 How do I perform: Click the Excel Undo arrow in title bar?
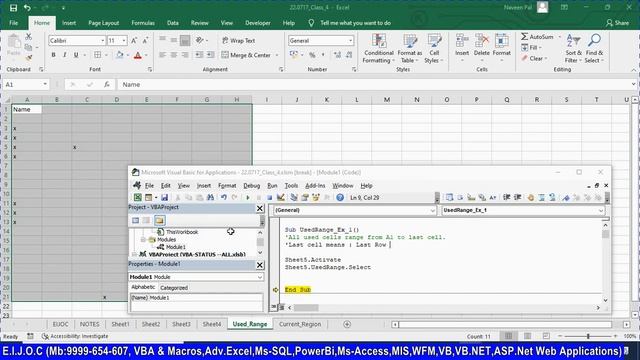[27, 8]
